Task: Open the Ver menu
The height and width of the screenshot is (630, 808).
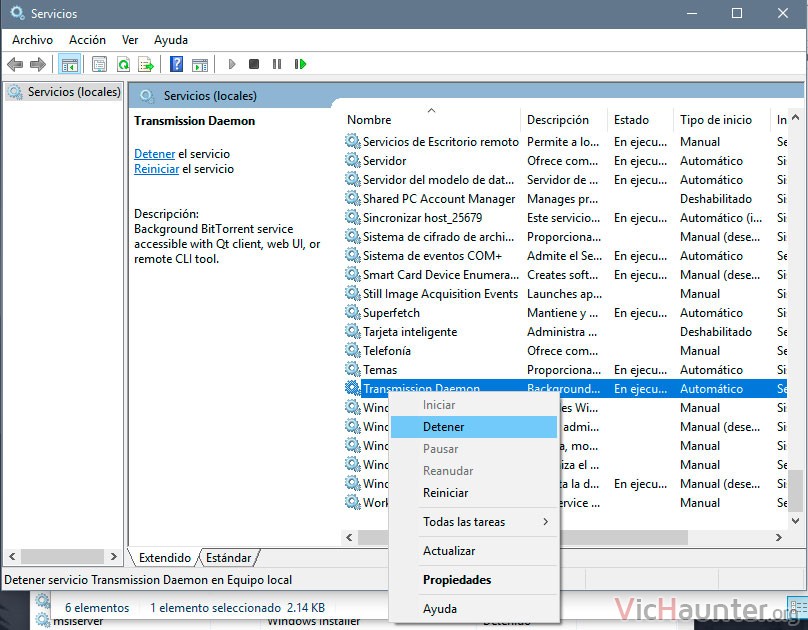Action: click(130, 40)
